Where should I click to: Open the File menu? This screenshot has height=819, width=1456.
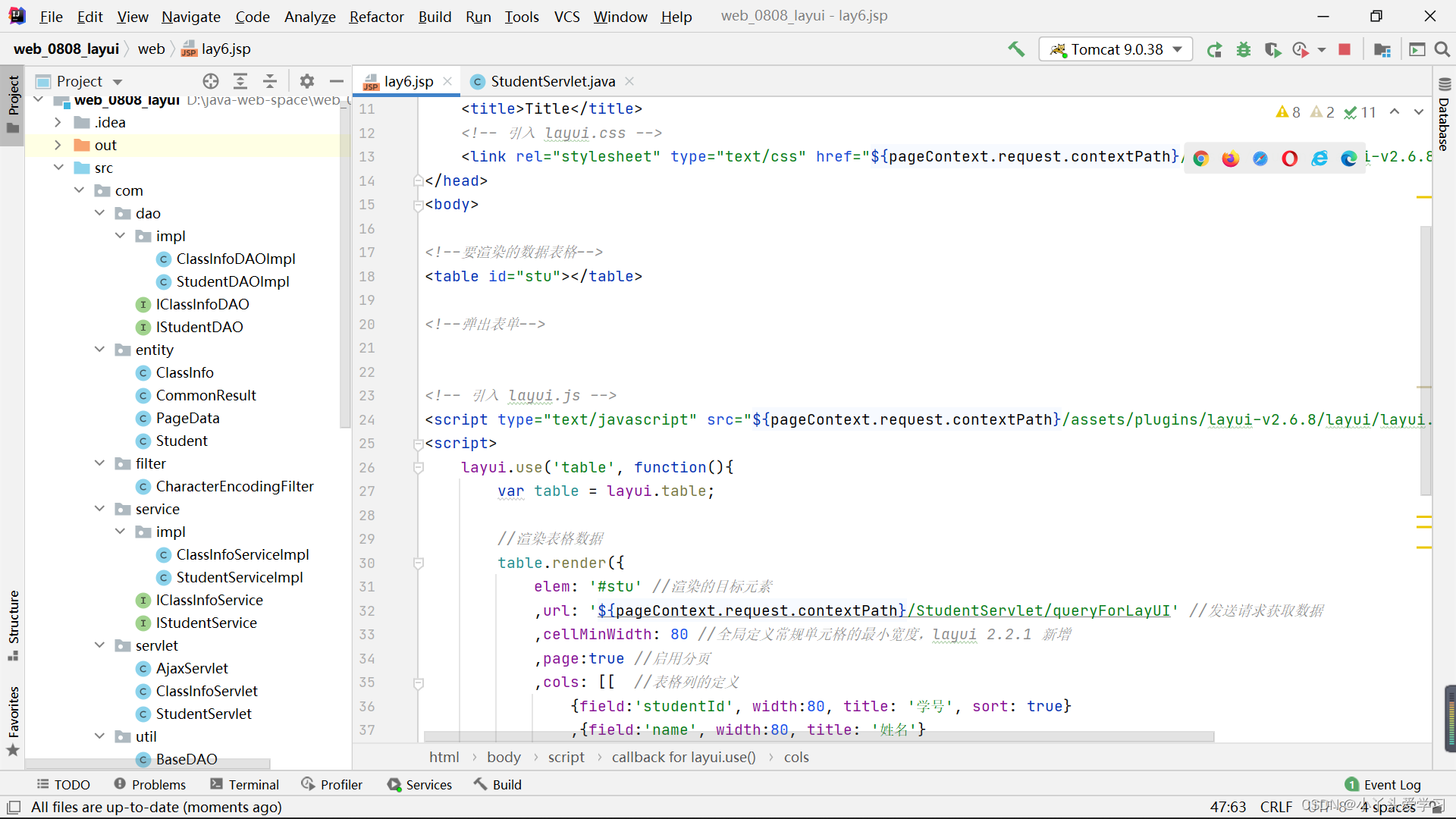[x=51, y=16]
